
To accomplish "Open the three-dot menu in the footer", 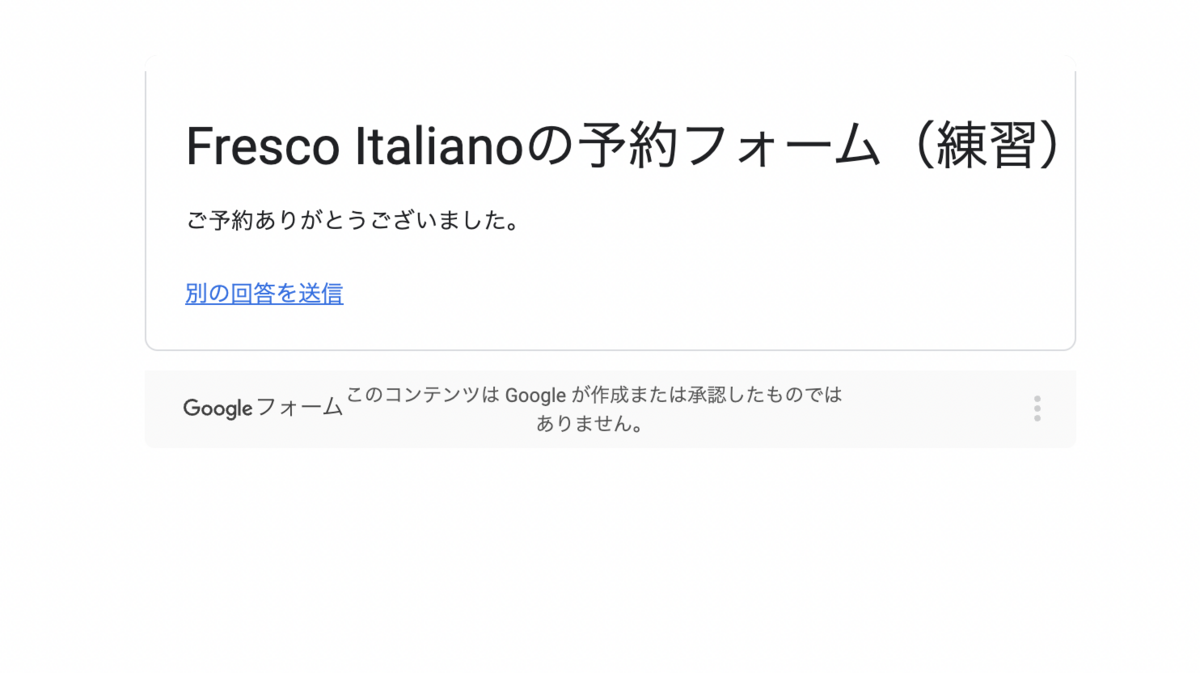I will point(1037,408).
